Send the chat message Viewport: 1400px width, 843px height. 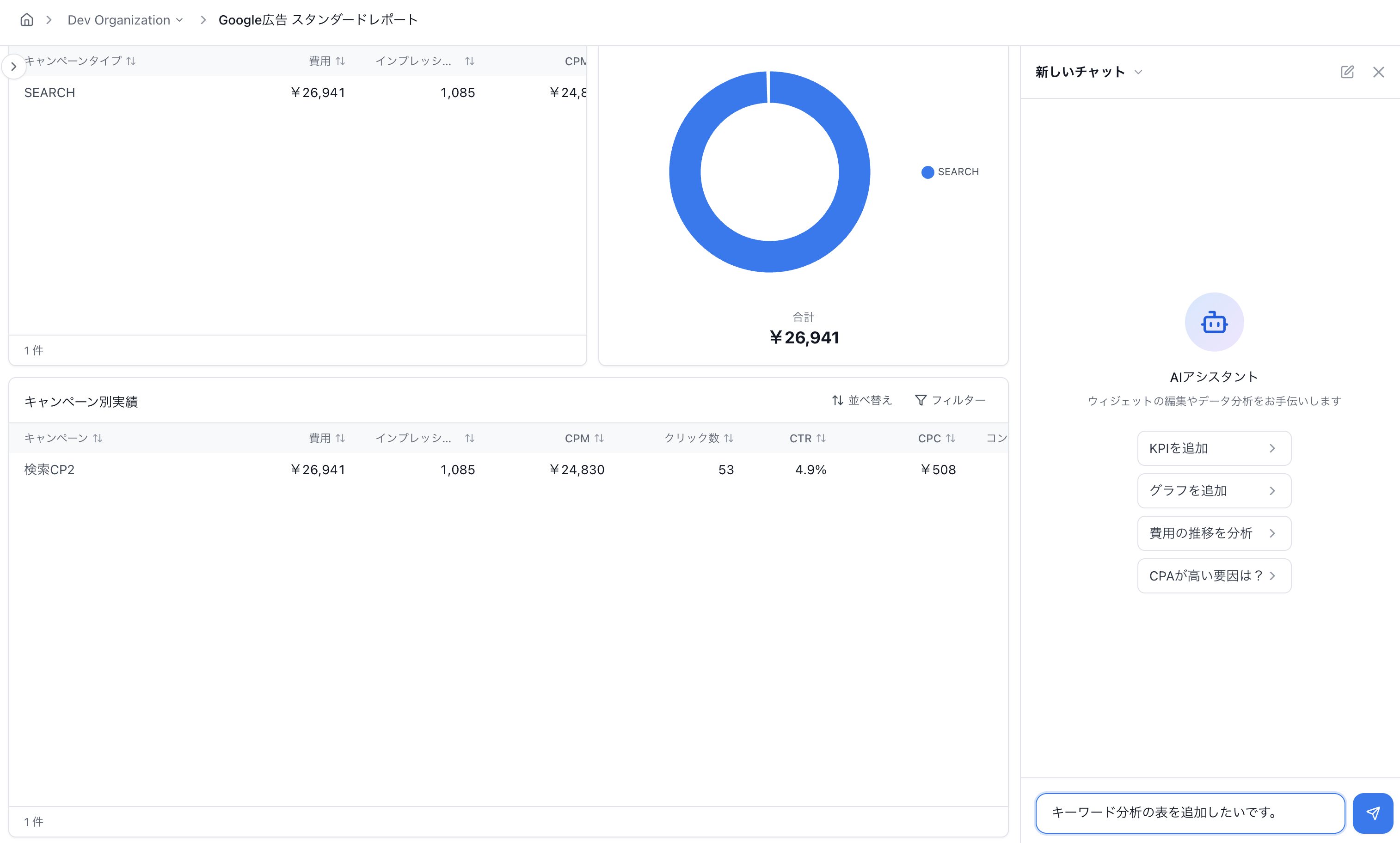click(x=1373, y=813)
